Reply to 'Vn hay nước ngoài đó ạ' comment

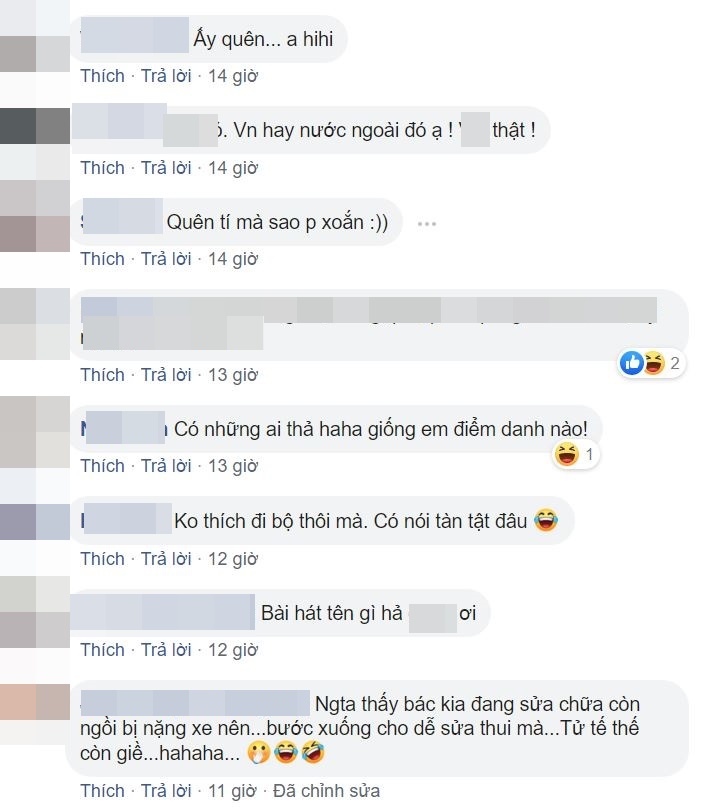pos(166,168)
